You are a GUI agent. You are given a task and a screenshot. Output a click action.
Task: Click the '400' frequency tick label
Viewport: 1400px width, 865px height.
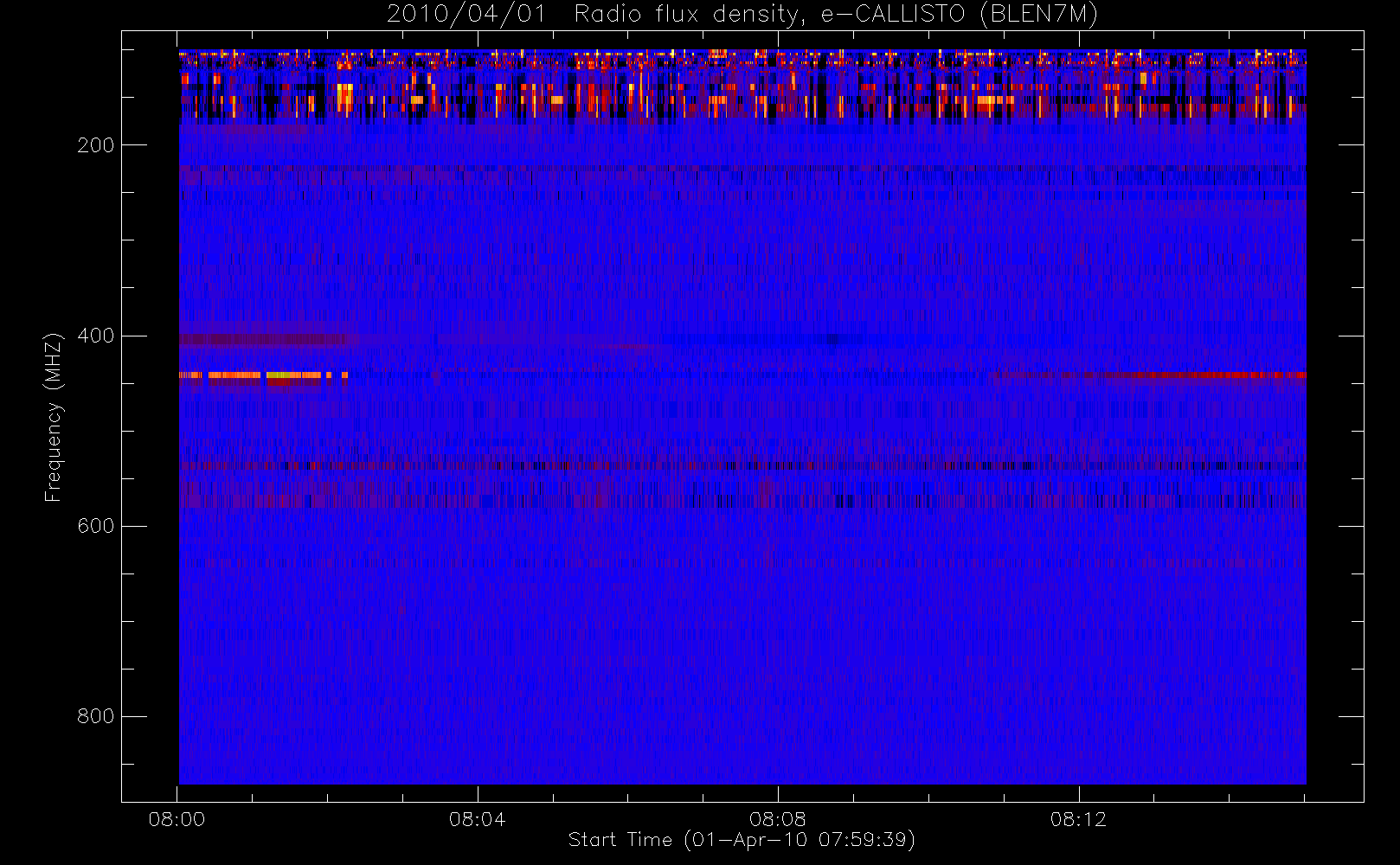coord(95,336)
